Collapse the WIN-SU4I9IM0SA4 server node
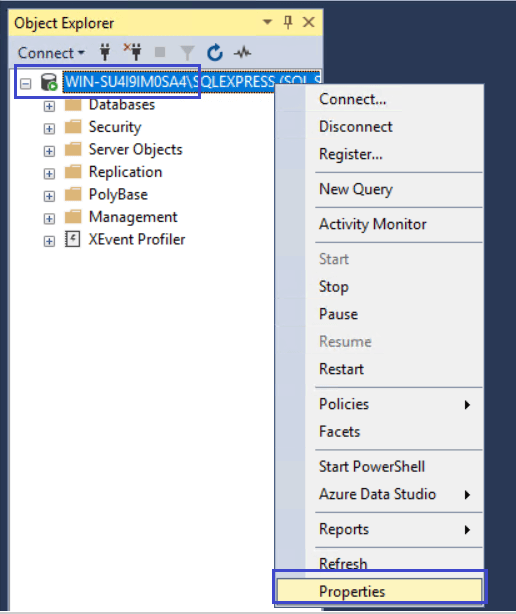516x614 pixels. (x=26, y=83)
